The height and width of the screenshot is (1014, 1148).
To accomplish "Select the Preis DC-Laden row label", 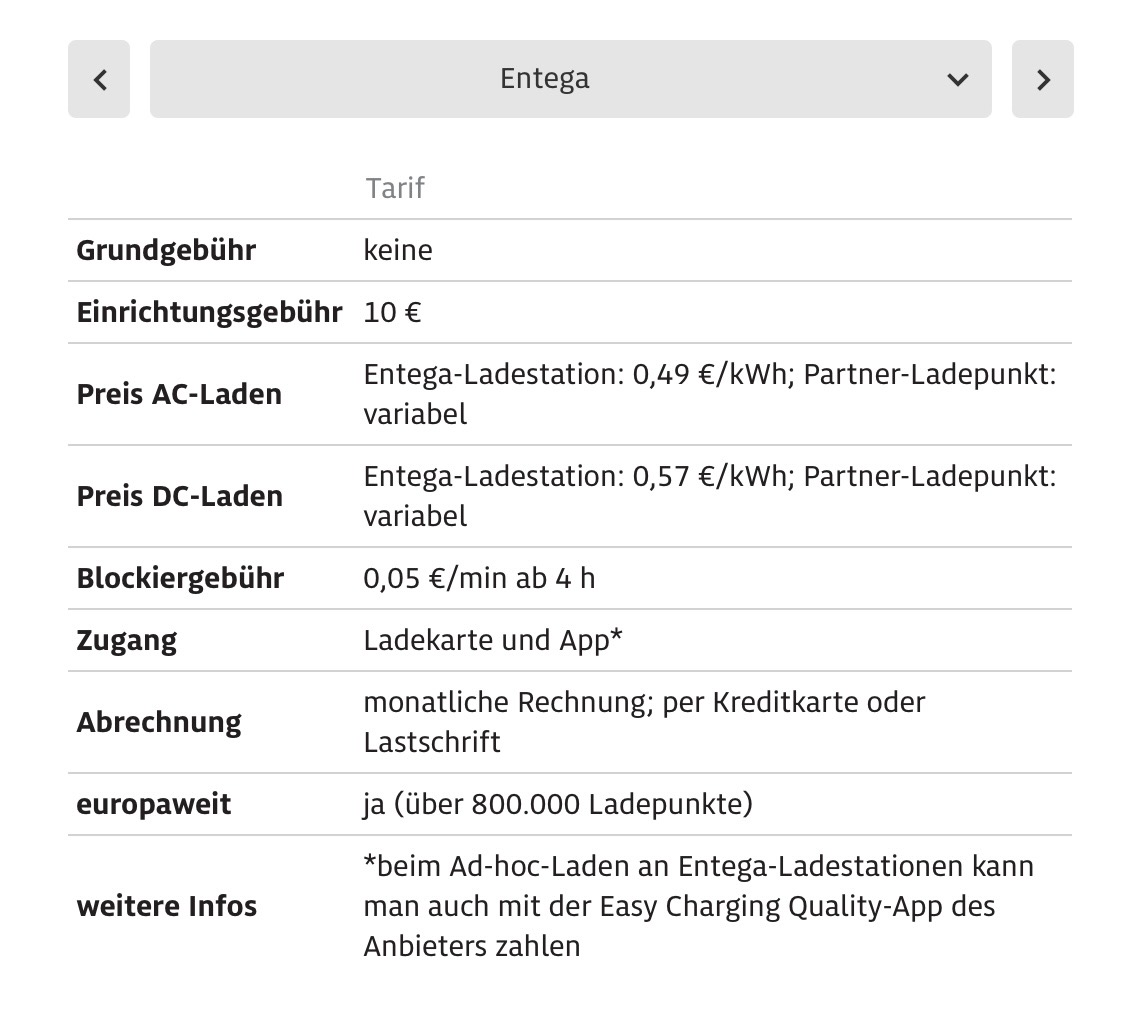I will (x=179, y=496).
